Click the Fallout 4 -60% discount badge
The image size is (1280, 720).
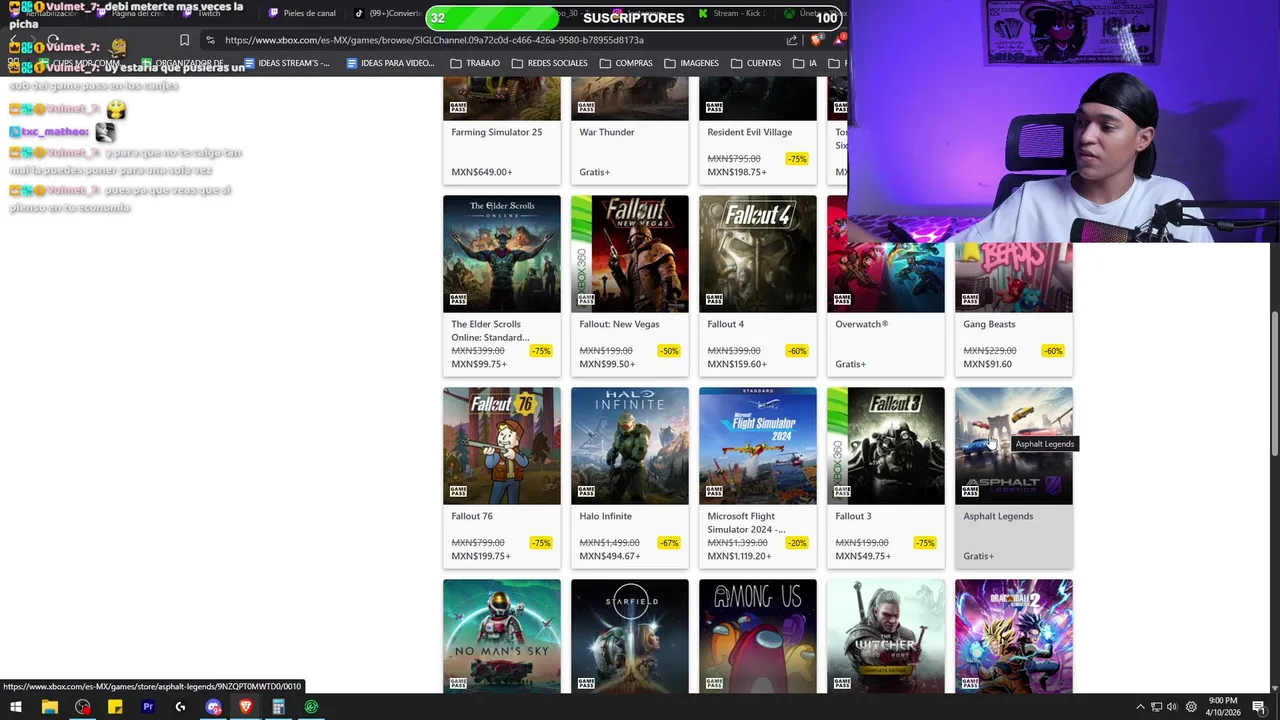[798, 351]
